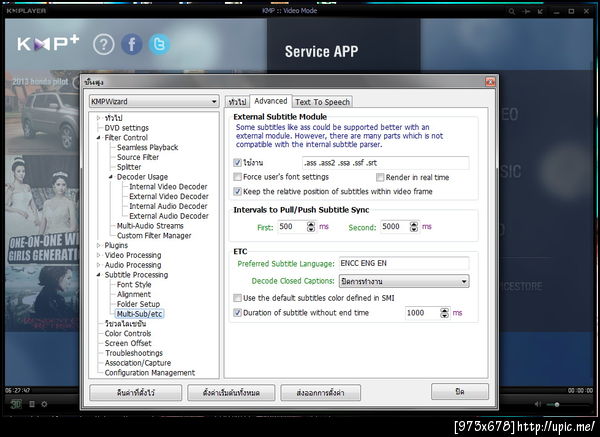Screen dimensions: 600x437
Task: Click the volume speaker icon
Action: (538, 404)
